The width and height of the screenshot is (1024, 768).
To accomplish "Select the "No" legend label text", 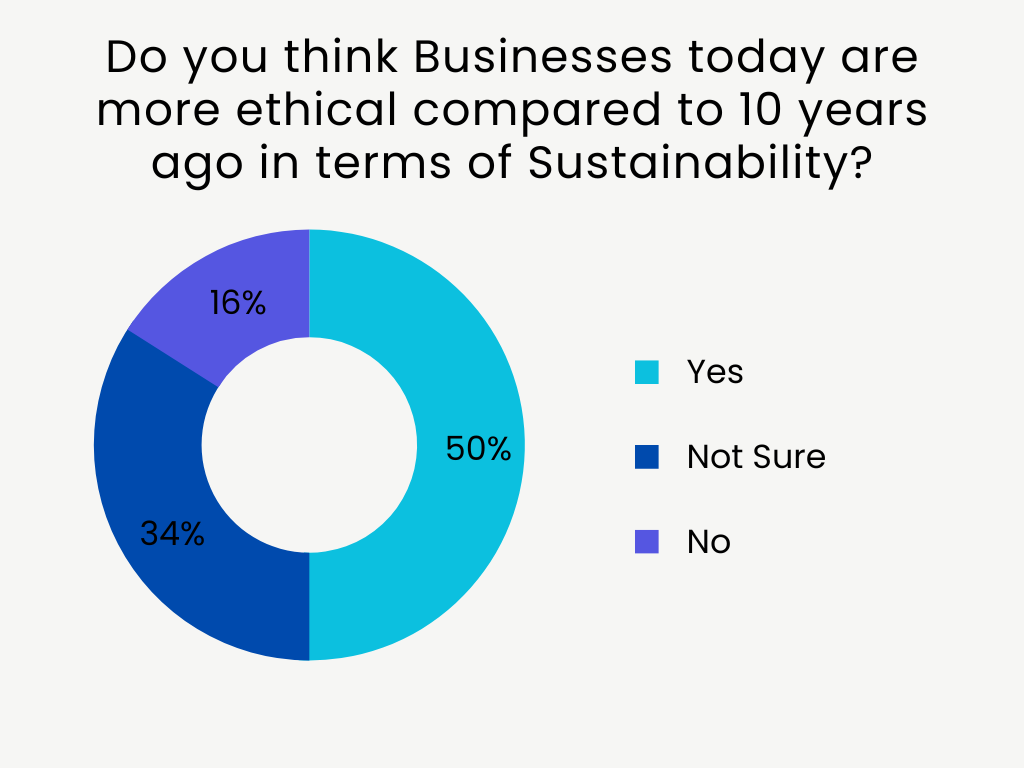I will 708,542.
